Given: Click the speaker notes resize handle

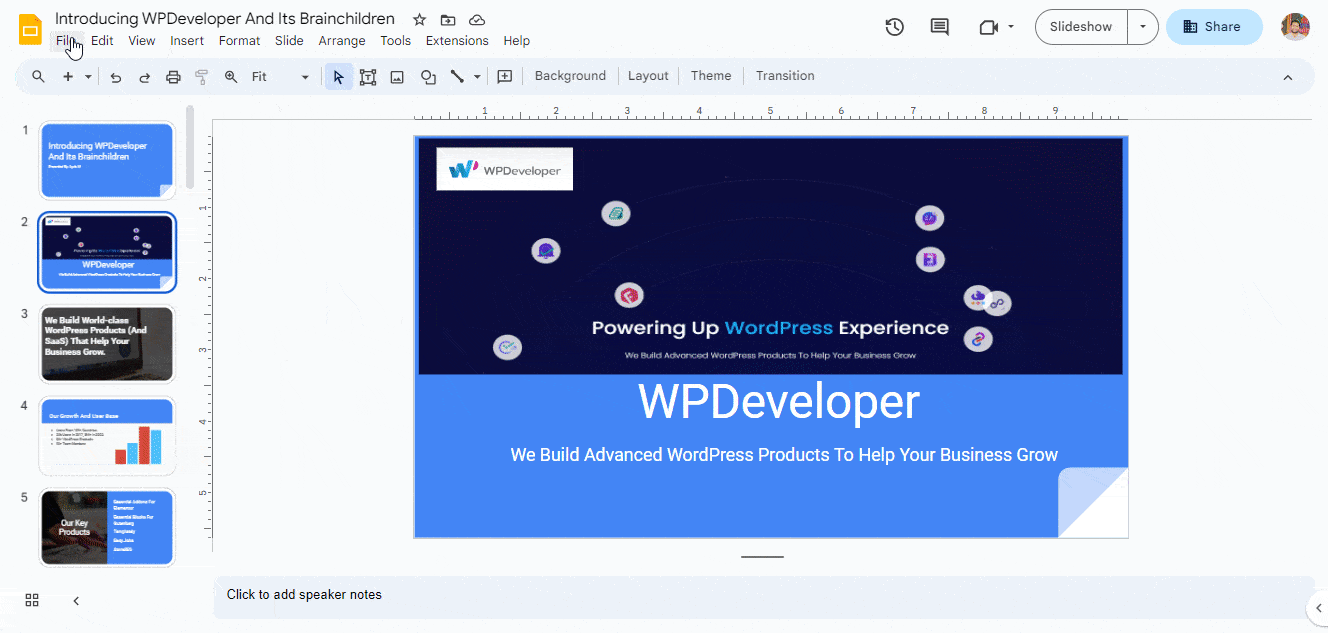Looking at the screenshot, I should pos(762,557).
